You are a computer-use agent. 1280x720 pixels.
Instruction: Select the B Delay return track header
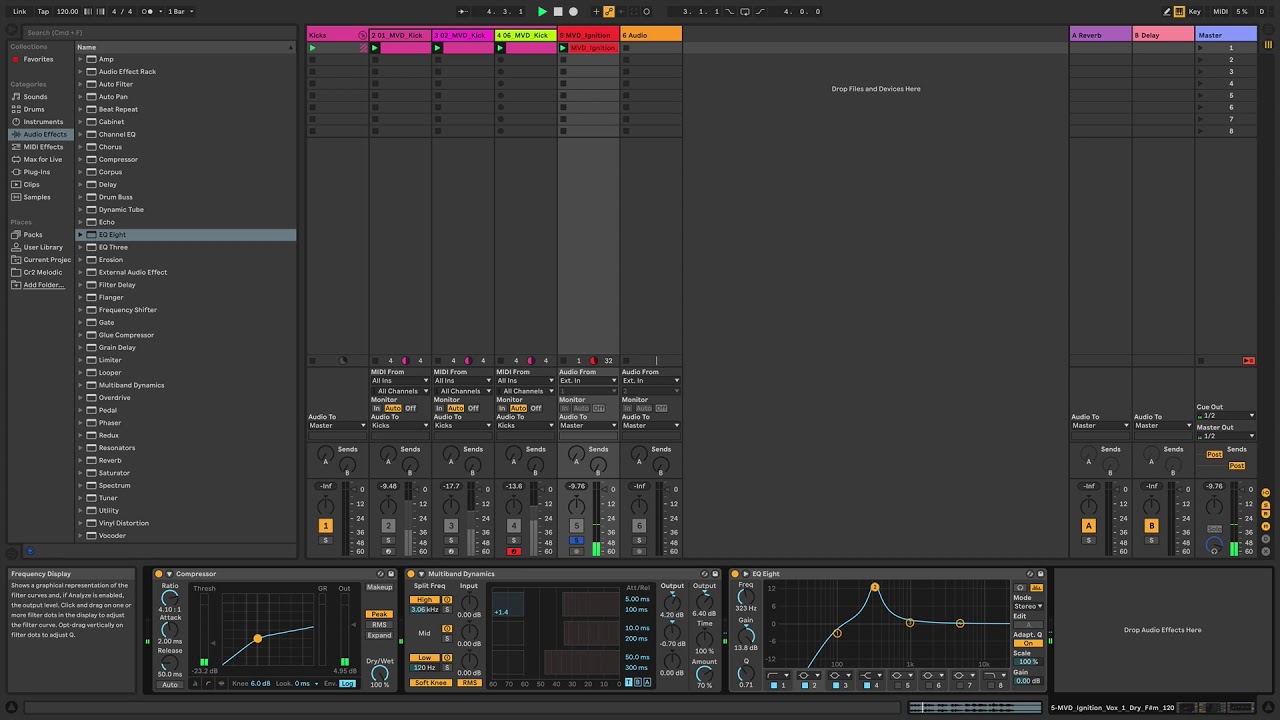click(x=1163, y=35)
